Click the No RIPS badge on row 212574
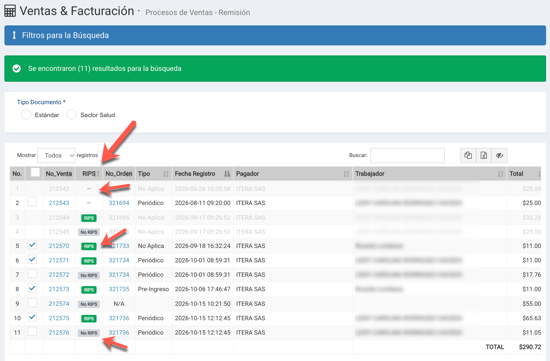 click(x=89, y=304)
